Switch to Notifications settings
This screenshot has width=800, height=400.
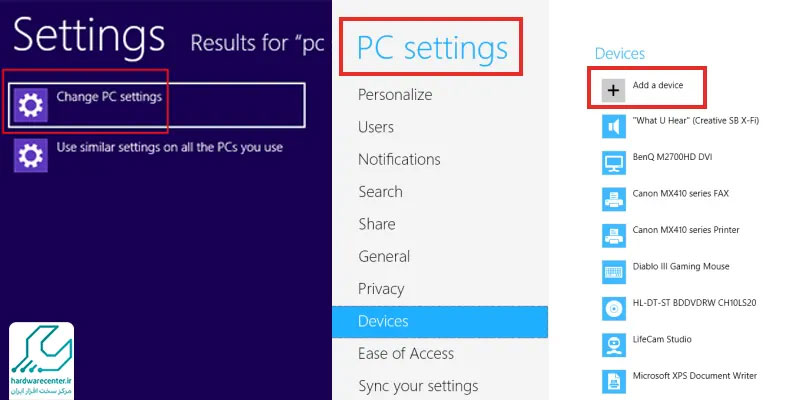click(x=399, y=159)
